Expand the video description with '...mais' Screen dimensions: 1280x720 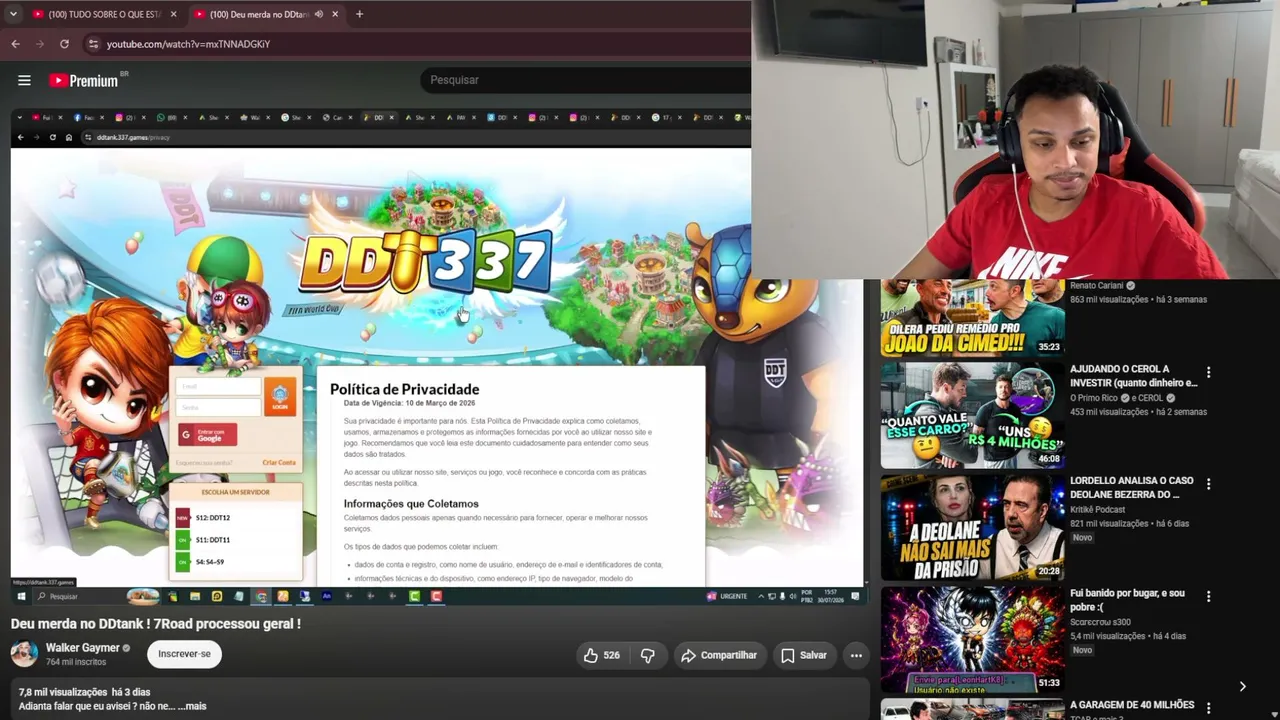click(192, 706)
